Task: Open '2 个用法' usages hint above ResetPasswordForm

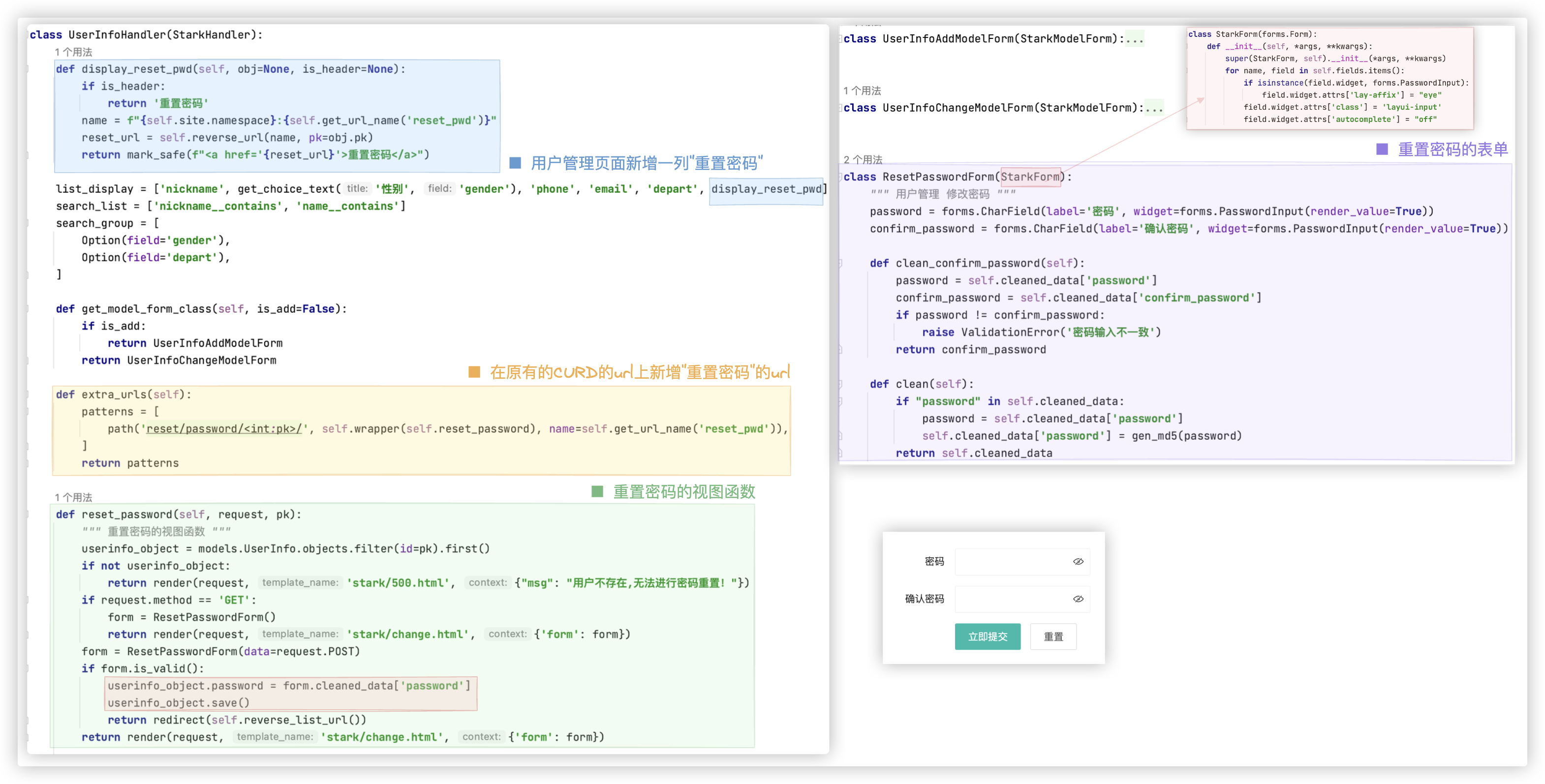Action: click(x=863, y=159)
